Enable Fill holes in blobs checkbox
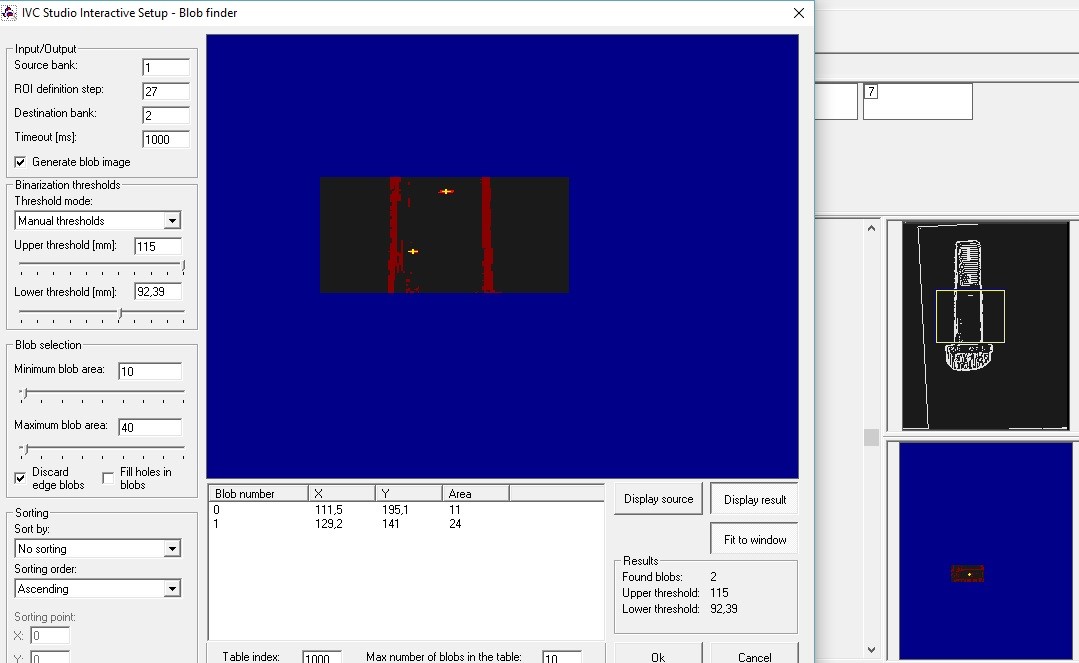The height and width of the screenshot is (663, 1079). tap(108, 478)
